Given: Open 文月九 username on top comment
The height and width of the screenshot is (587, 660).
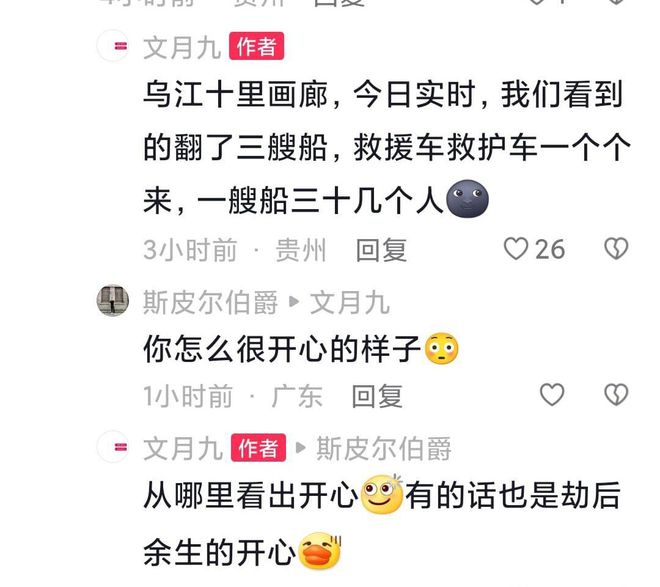Looking at the screenshot, I should pos(182,47).
